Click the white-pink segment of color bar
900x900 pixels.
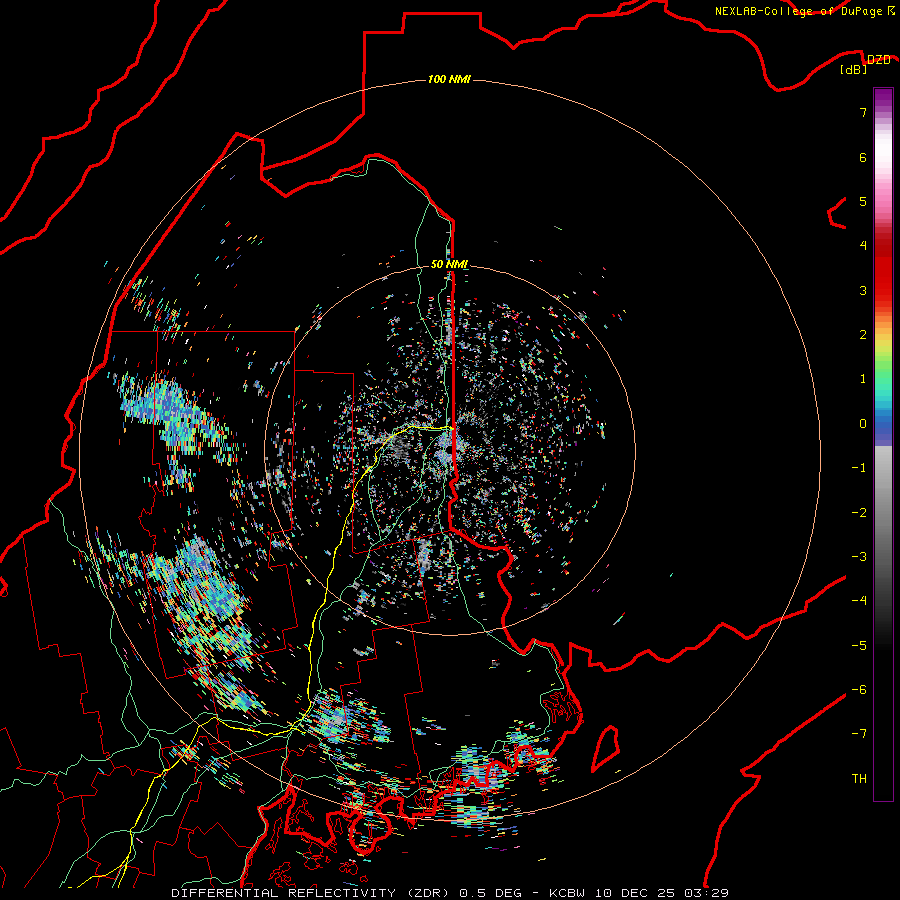[x=883, y=166]
